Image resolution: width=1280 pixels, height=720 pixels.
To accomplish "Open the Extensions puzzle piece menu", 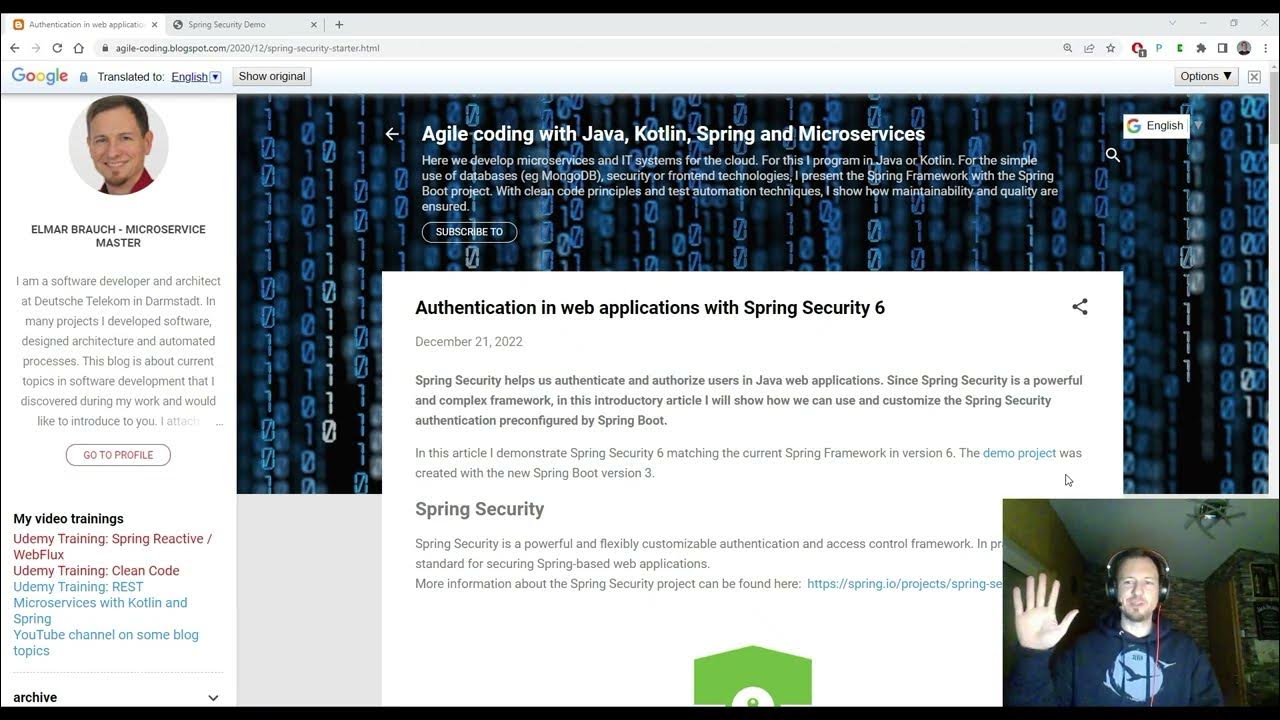I will [1201, 48].
